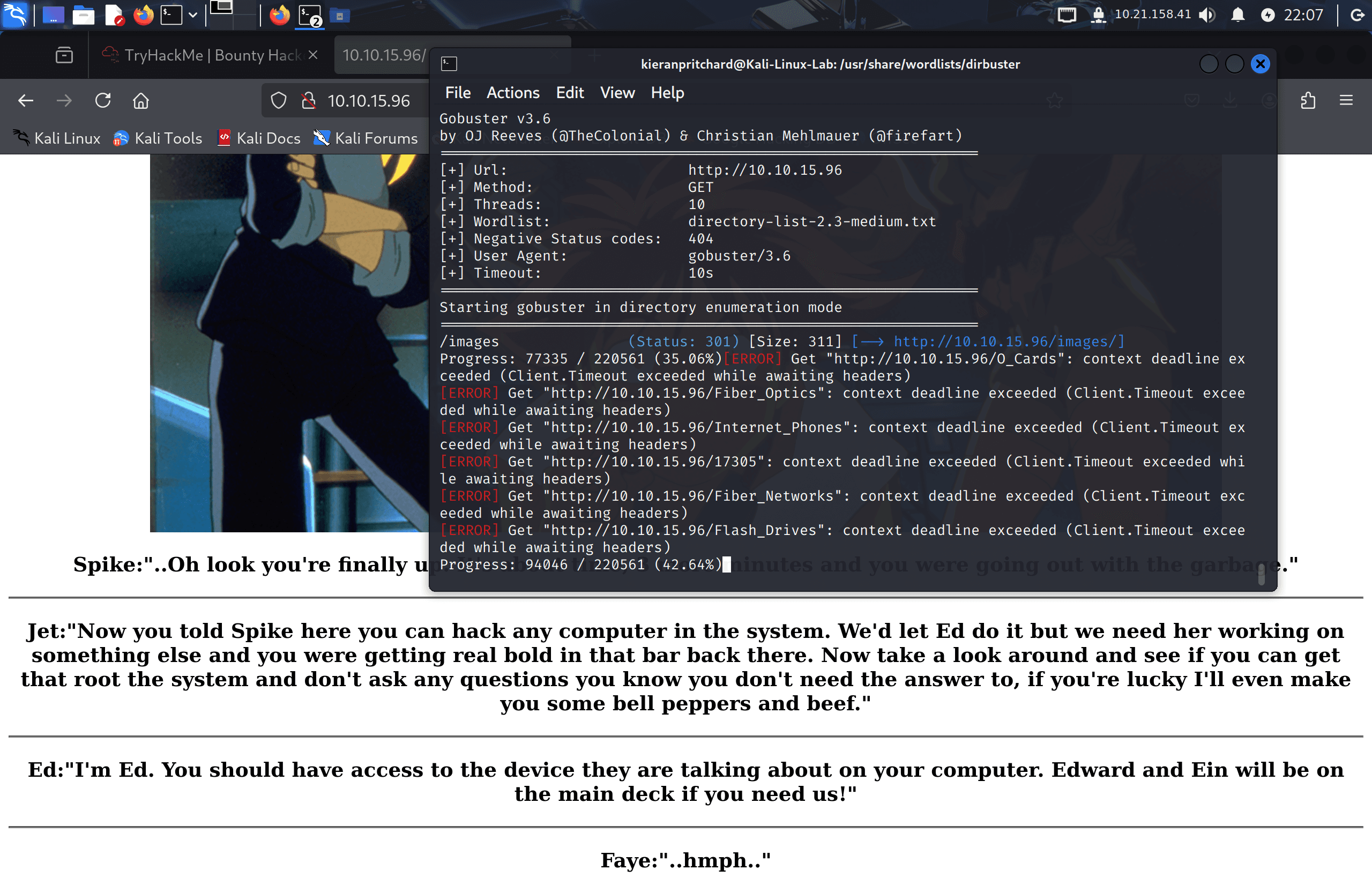
Task: Open the Firefox hamburger application menu
Action: pos(1346,101)
